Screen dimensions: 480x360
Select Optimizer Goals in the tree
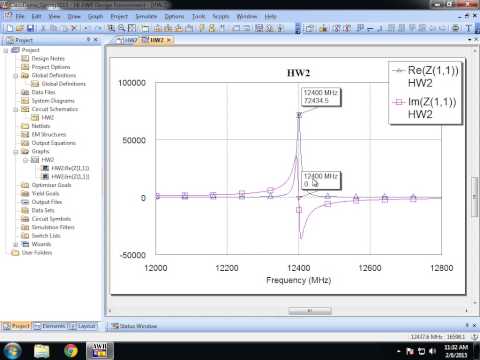pyautogui.click(x=51, y=185)
